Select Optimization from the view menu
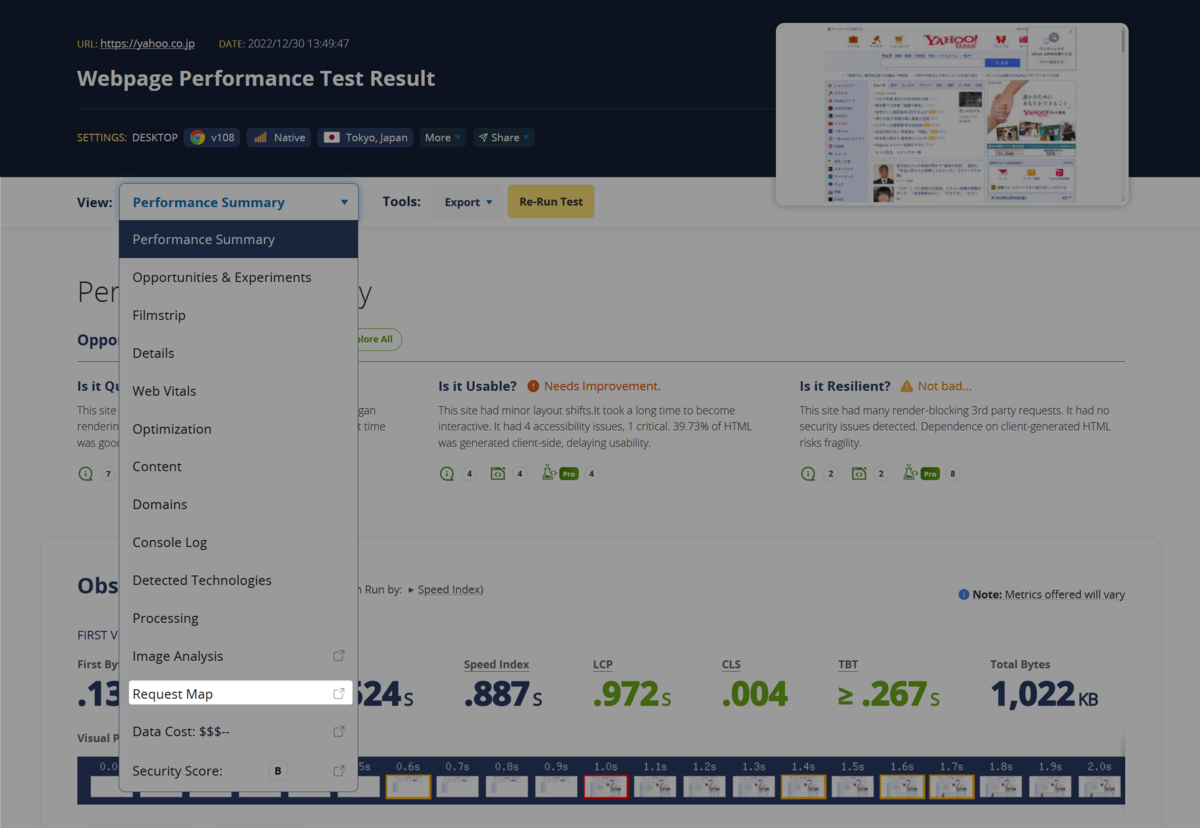The height and width of the screenshot is (828, 1200). point(239,429)
